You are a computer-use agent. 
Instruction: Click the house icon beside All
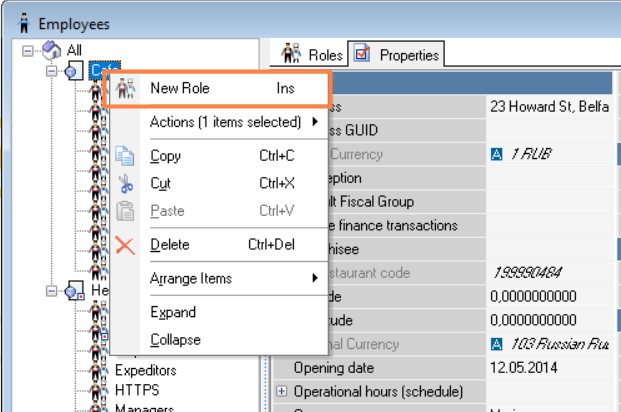click(x=51, y=50)
